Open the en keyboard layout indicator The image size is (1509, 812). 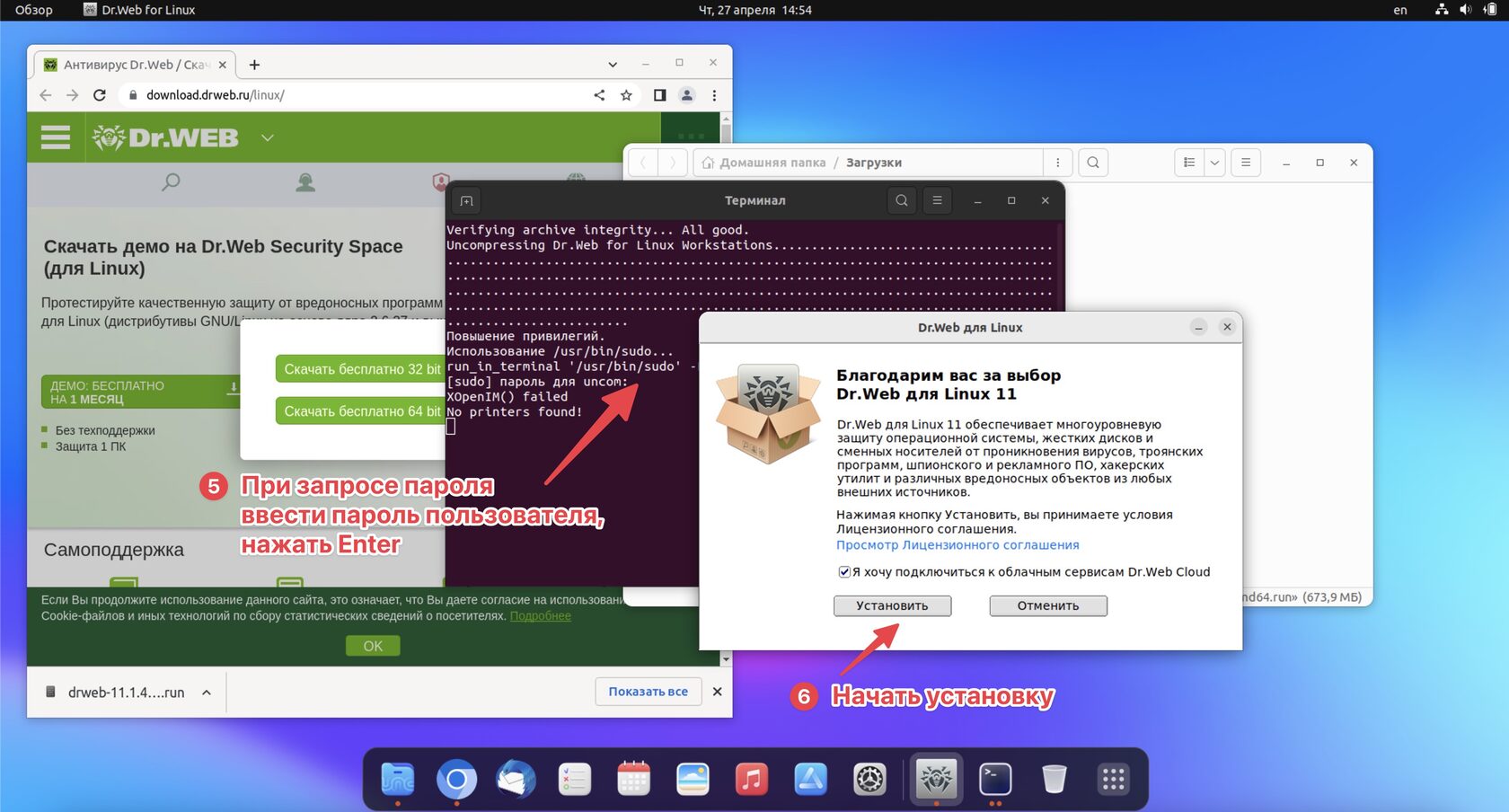tap(1400, 10)
